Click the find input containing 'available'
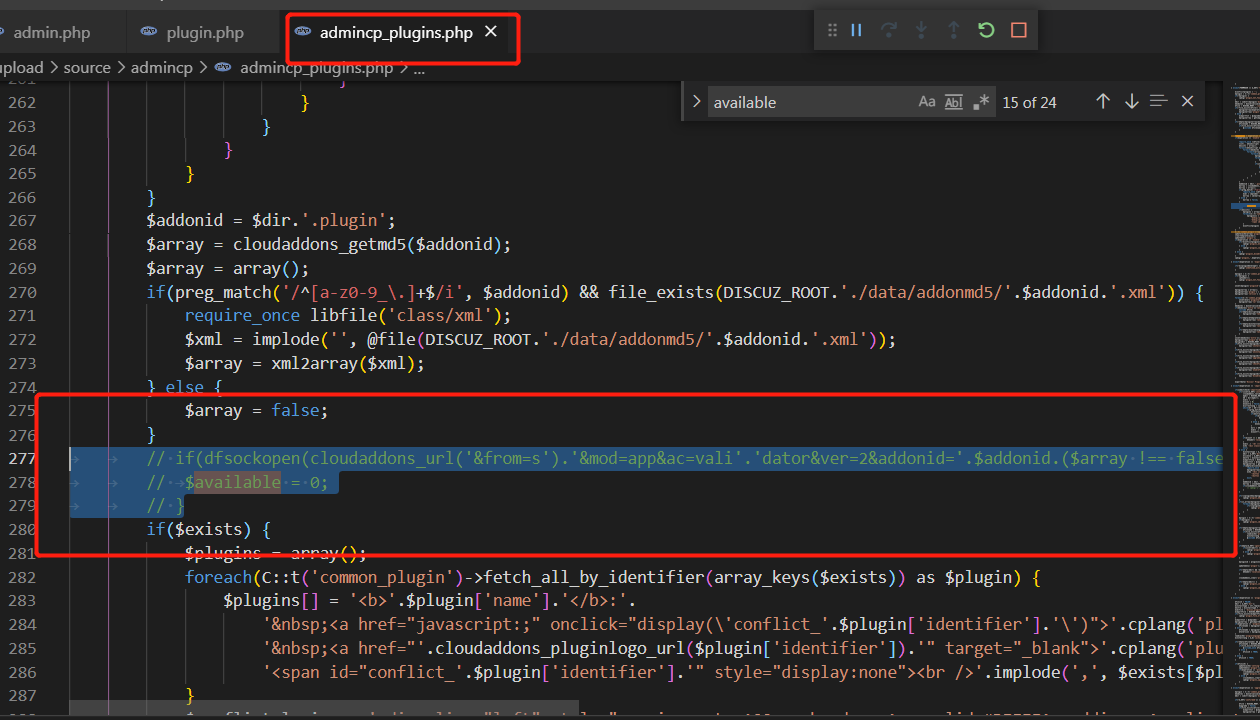Screen dimensions: 1260x720 [810, 102]
